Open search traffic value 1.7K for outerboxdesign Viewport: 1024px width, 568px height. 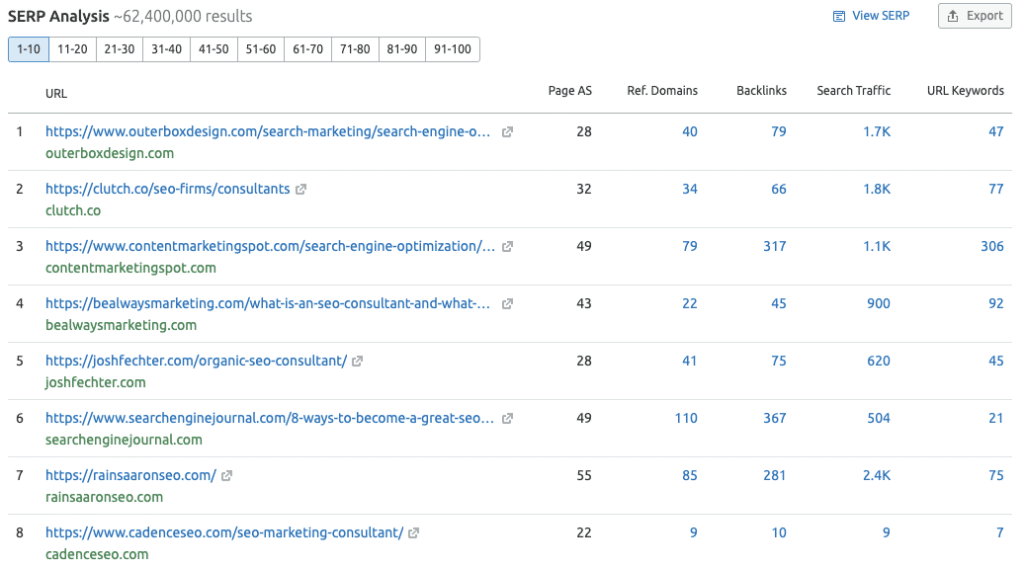(876, 131)
